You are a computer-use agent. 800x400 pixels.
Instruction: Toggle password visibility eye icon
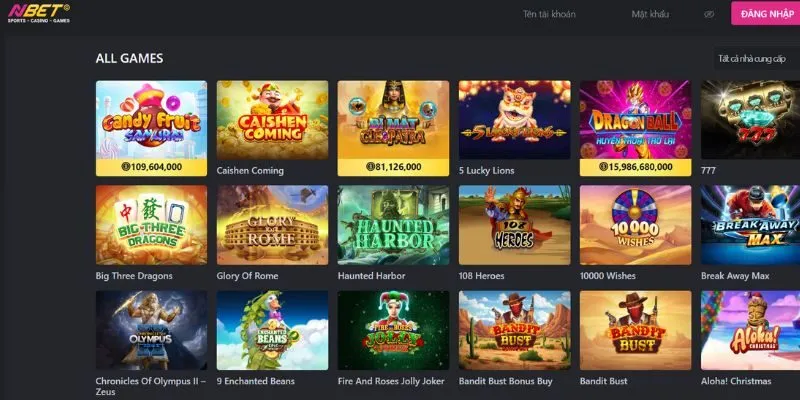tap(709, 14)
